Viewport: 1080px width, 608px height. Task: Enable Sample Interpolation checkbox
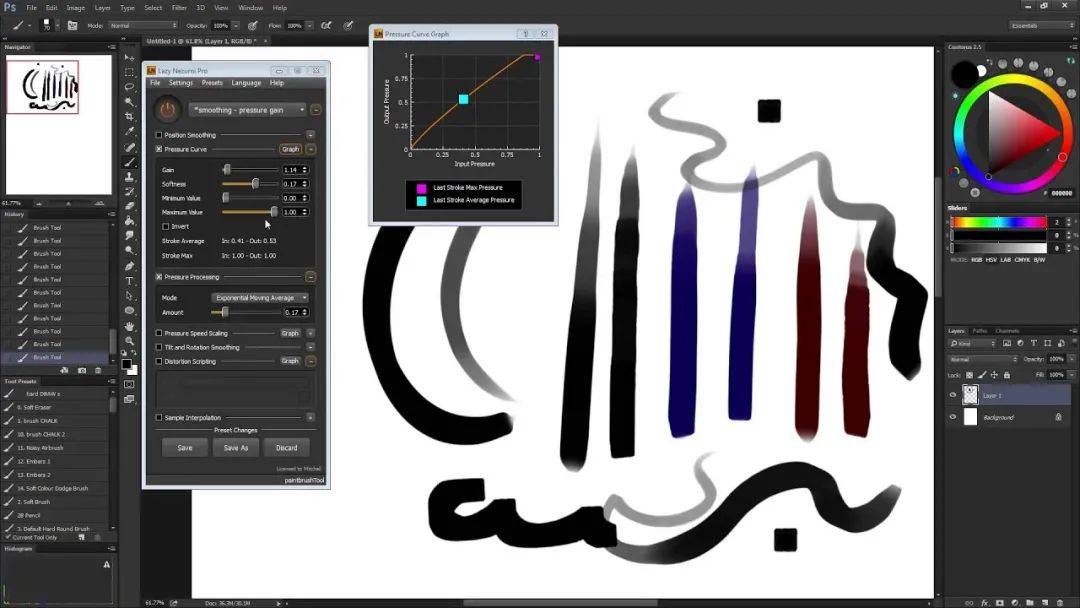click(159, 417)
